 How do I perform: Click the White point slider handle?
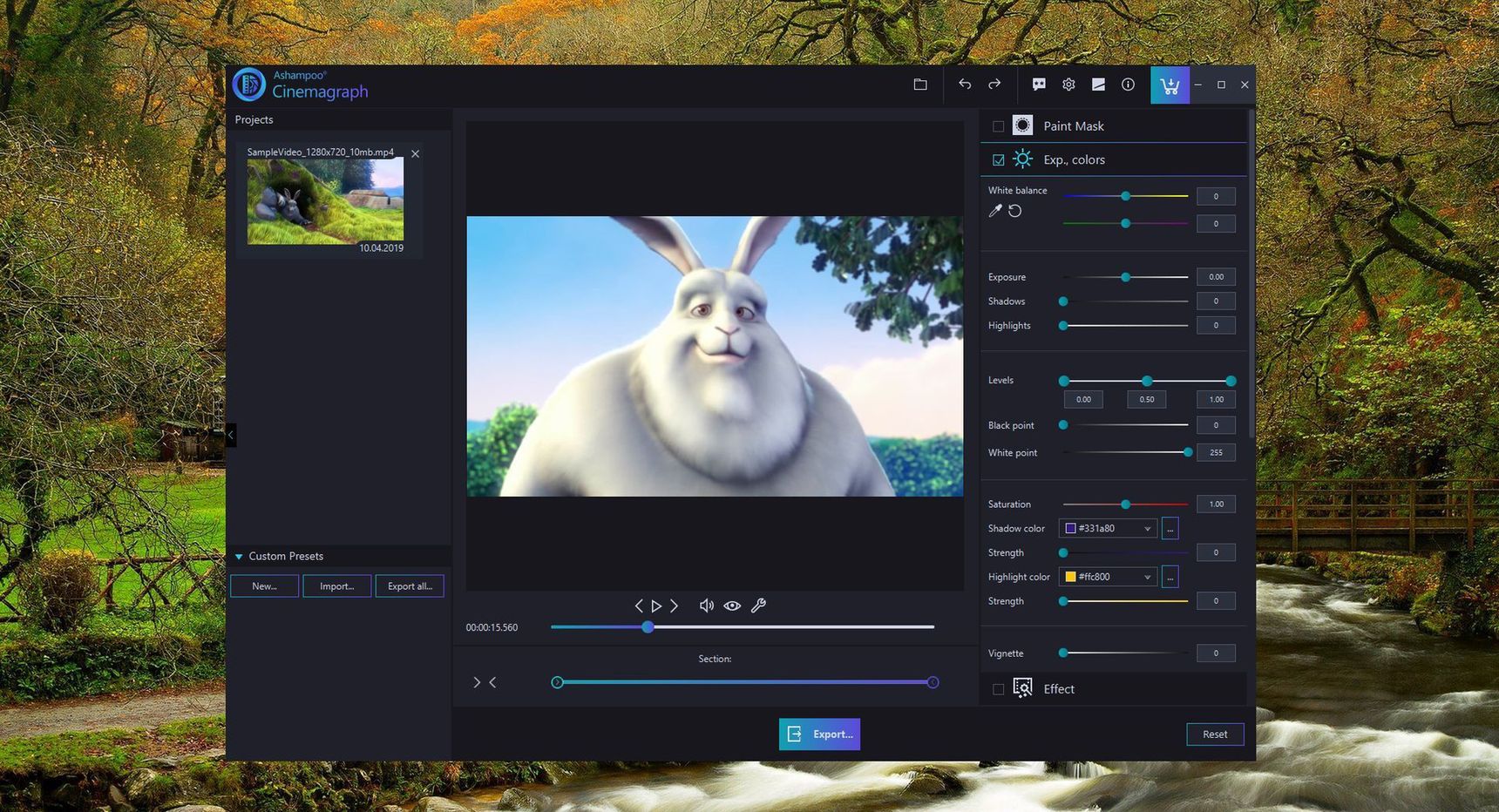tap(1188, 452)
